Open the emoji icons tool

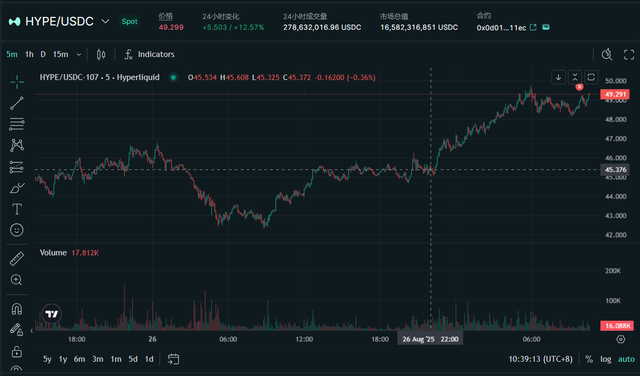pyautogui.click(x=17, y=230)
